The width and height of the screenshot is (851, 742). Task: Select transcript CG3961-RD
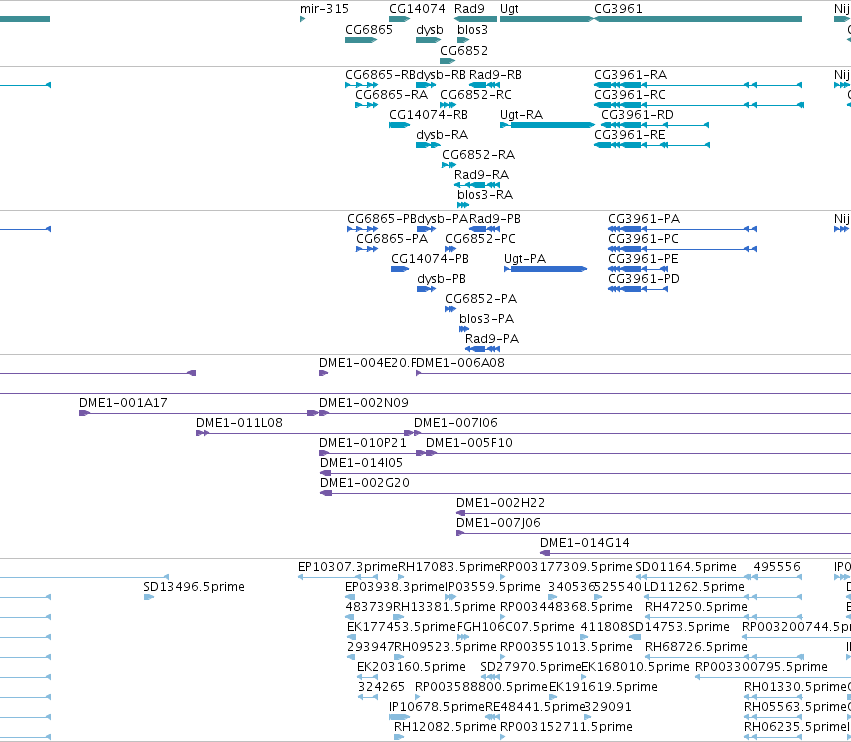(x=655, y=125)
